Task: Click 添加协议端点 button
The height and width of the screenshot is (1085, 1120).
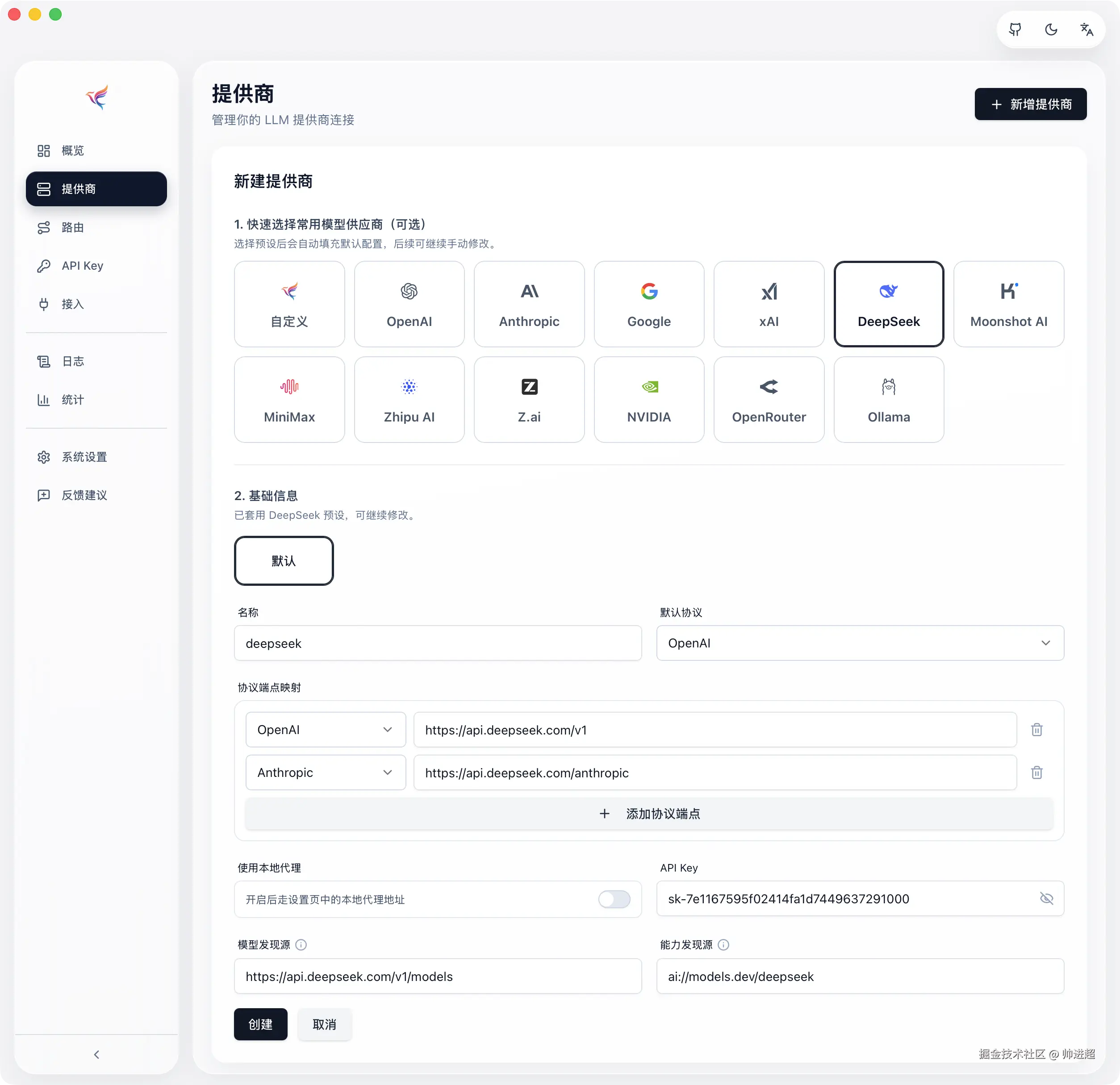Action: click(648, 814)
